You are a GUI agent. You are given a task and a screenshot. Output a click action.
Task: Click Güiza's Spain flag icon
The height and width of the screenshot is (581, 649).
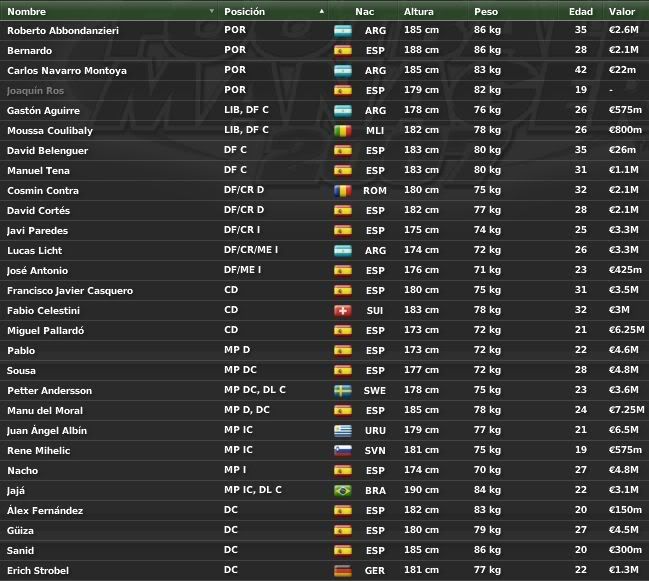[x=343, y=531]
